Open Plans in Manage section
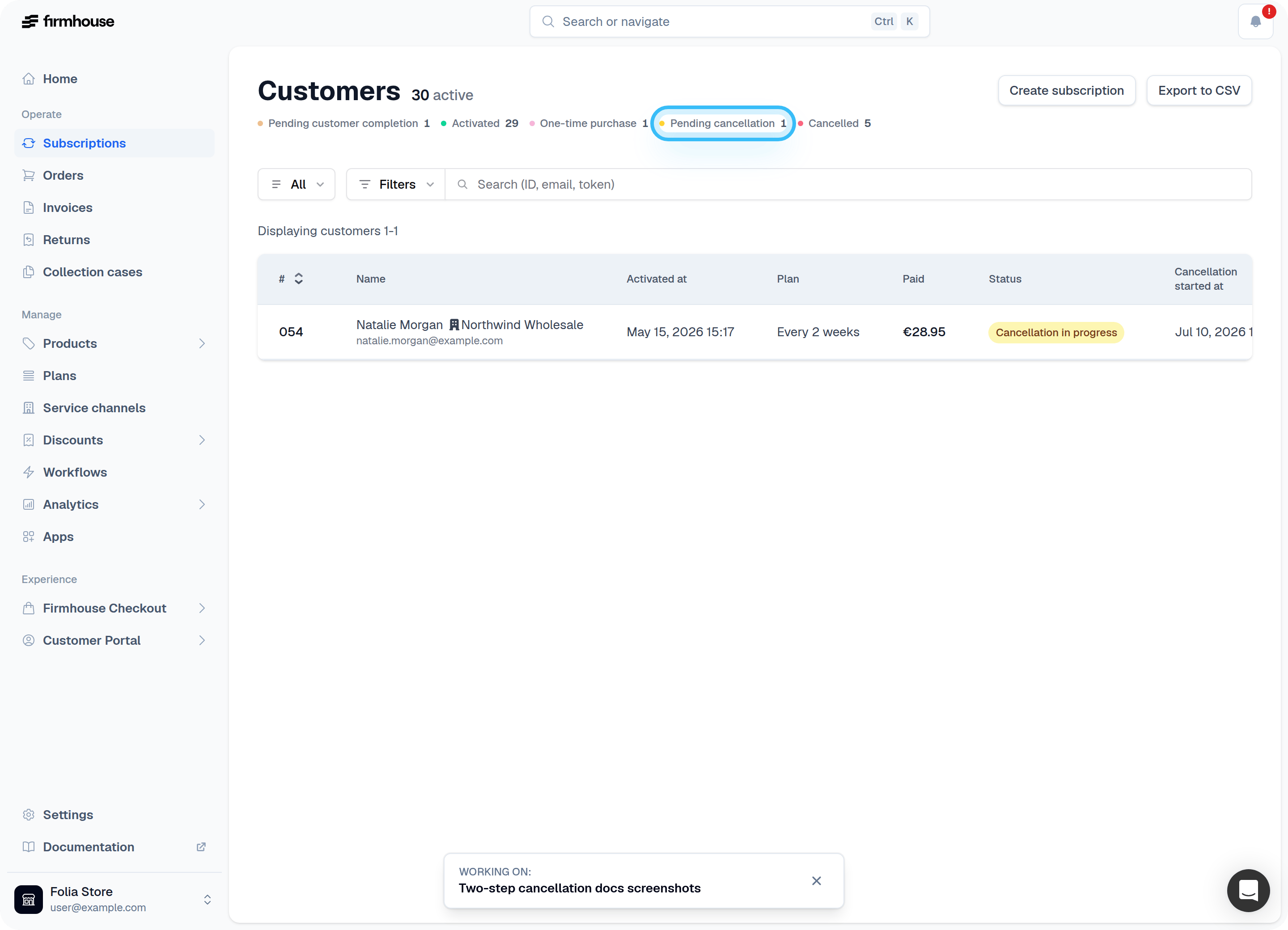Viewport: 1288px width, 930px height. coord(114,376)
